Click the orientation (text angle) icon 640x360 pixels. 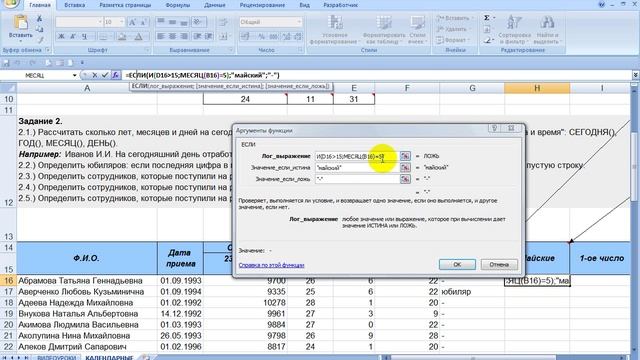pyautogui.click(x=197, y=22)
